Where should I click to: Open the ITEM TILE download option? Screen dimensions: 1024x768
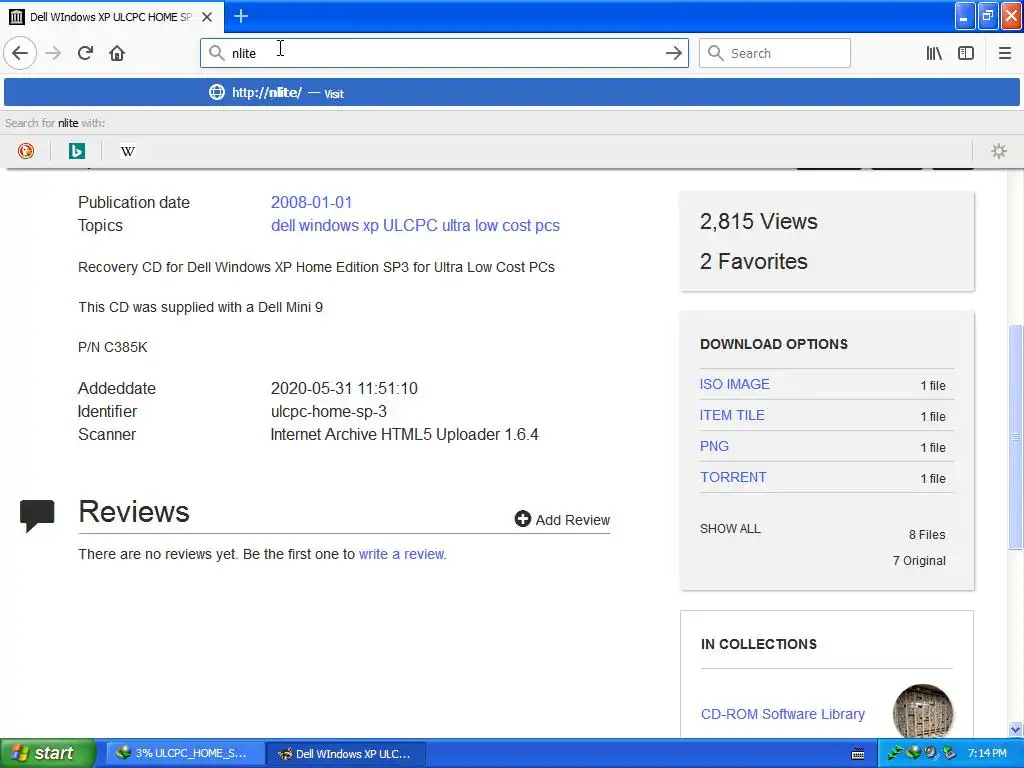732,415
